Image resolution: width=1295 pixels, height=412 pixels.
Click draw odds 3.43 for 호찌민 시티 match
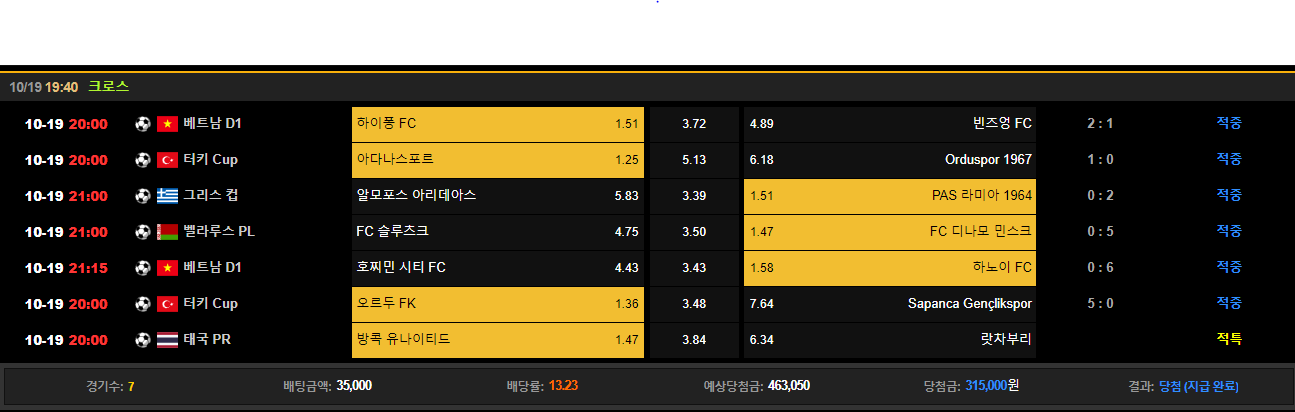coord(694,268)
